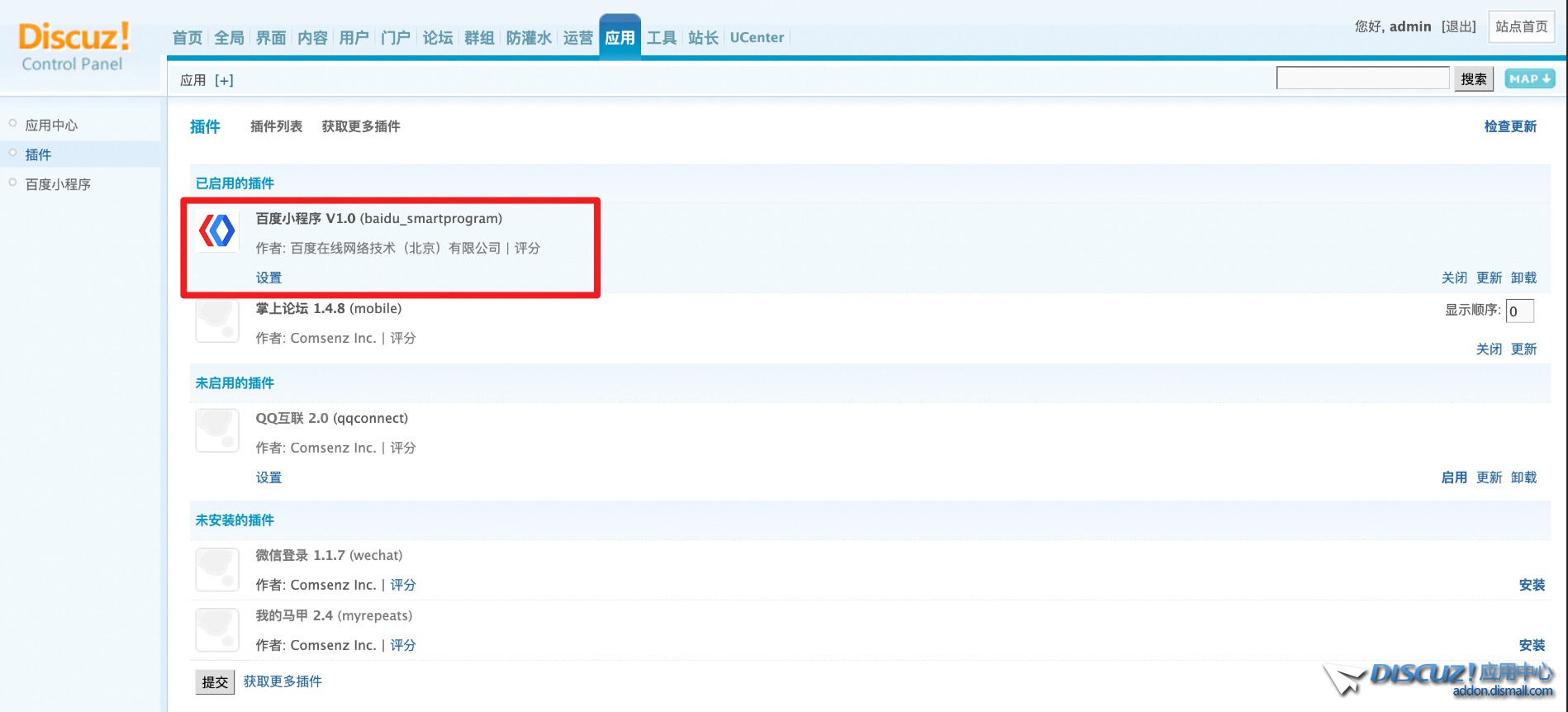This screenshot has width=1568, height=712.
Task: Switch to the 获取更多插件 tab
Action: 361,126
